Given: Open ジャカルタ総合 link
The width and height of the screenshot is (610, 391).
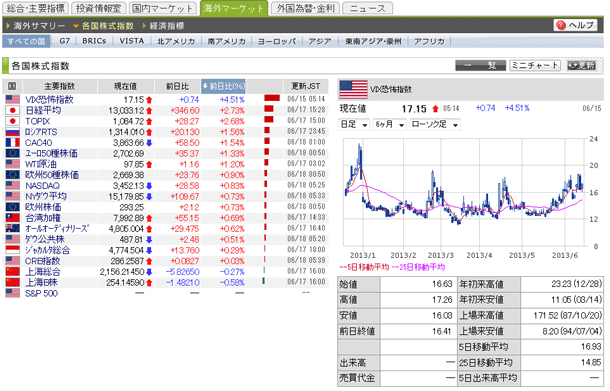Looking at the screenshot, I should tap(47, 250).
